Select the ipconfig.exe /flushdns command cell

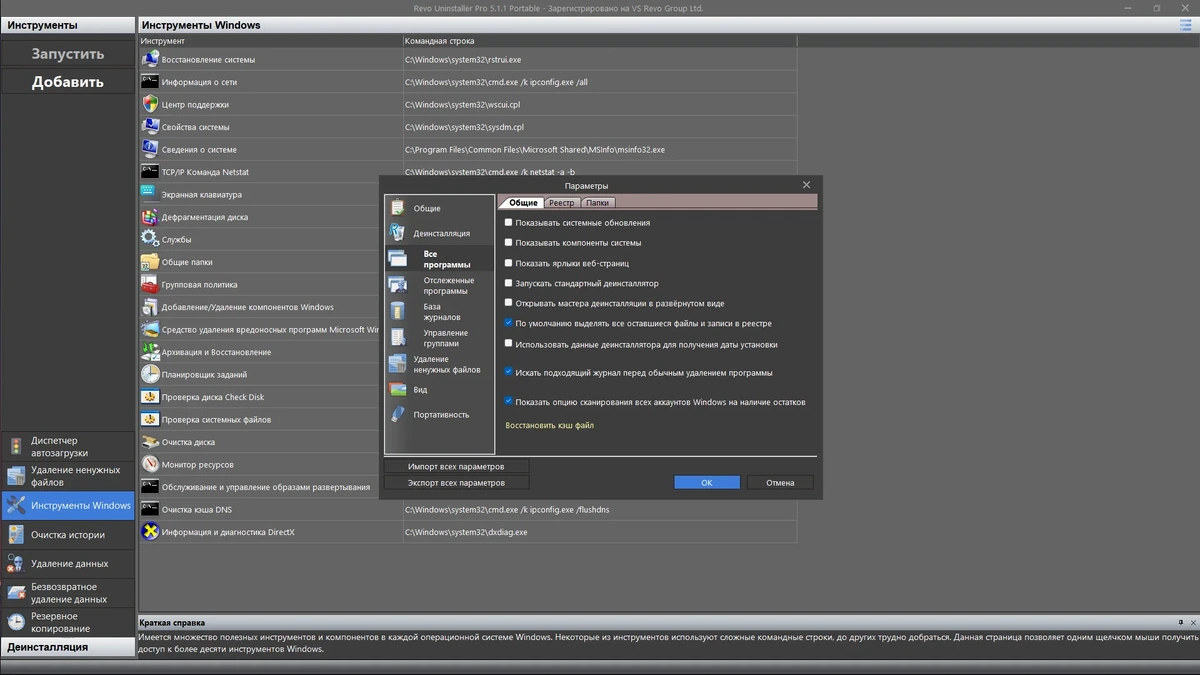pos(599,509)
